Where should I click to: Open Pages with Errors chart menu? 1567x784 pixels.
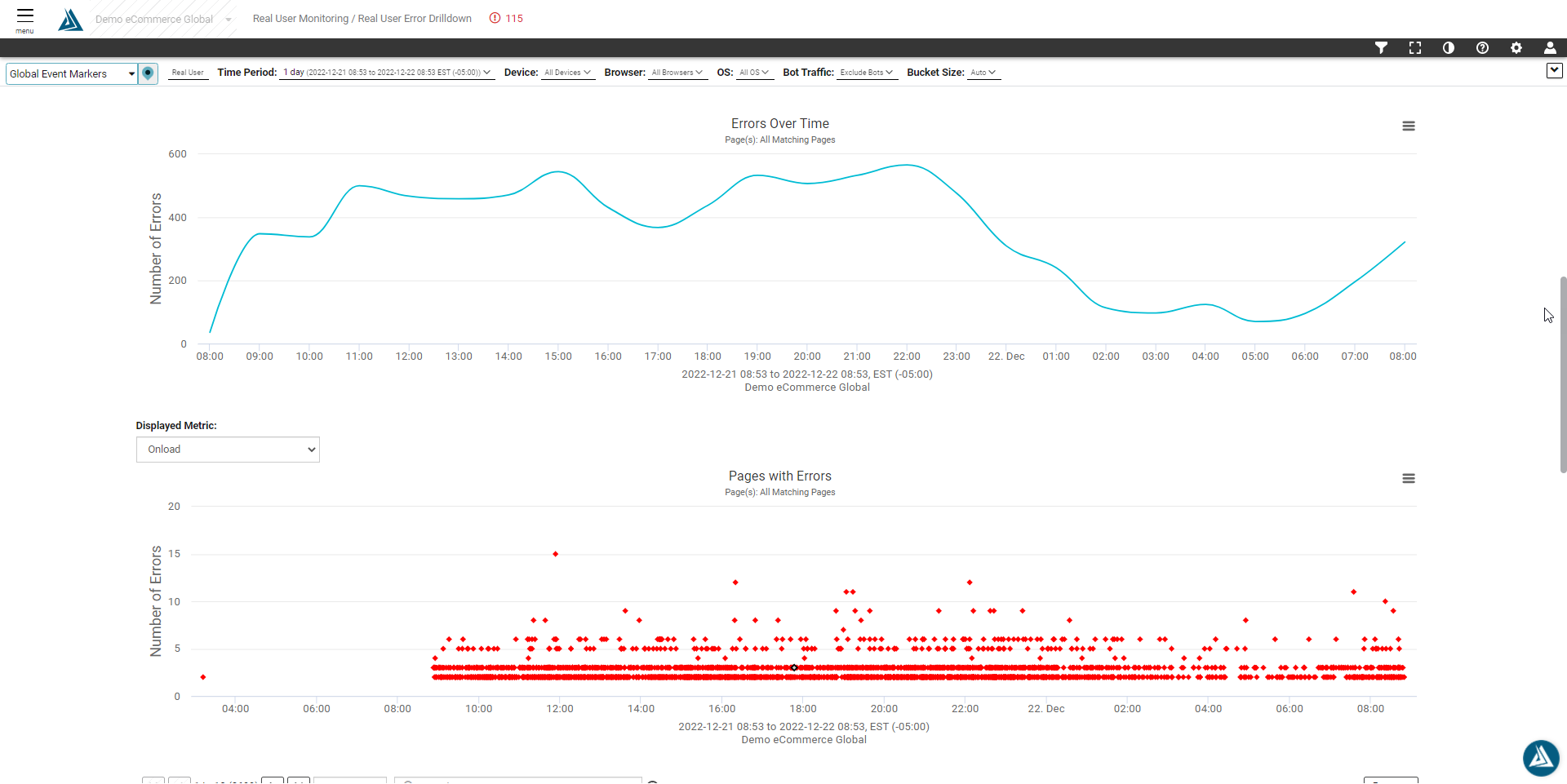pos(1409,479)
